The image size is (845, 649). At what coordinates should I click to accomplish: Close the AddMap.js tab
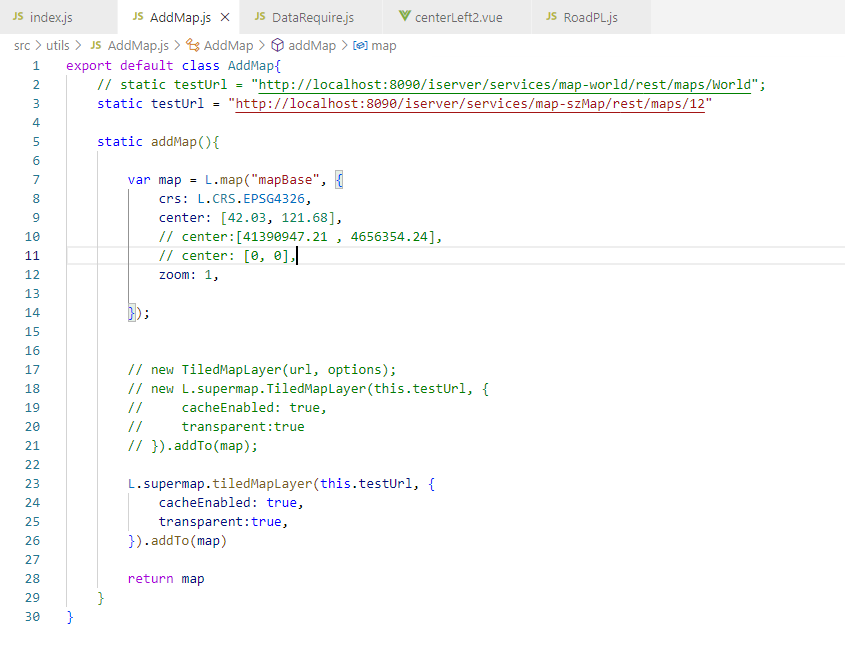(x=225, y=17)
